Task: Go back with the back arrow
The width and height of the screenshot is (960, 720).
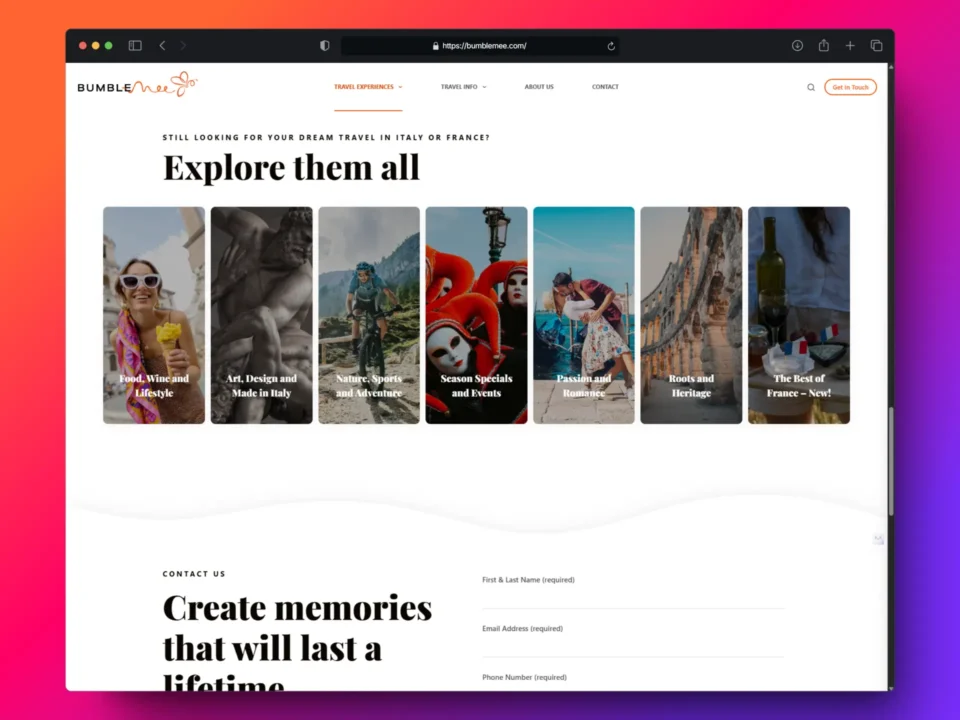Action: click(162, 45)
